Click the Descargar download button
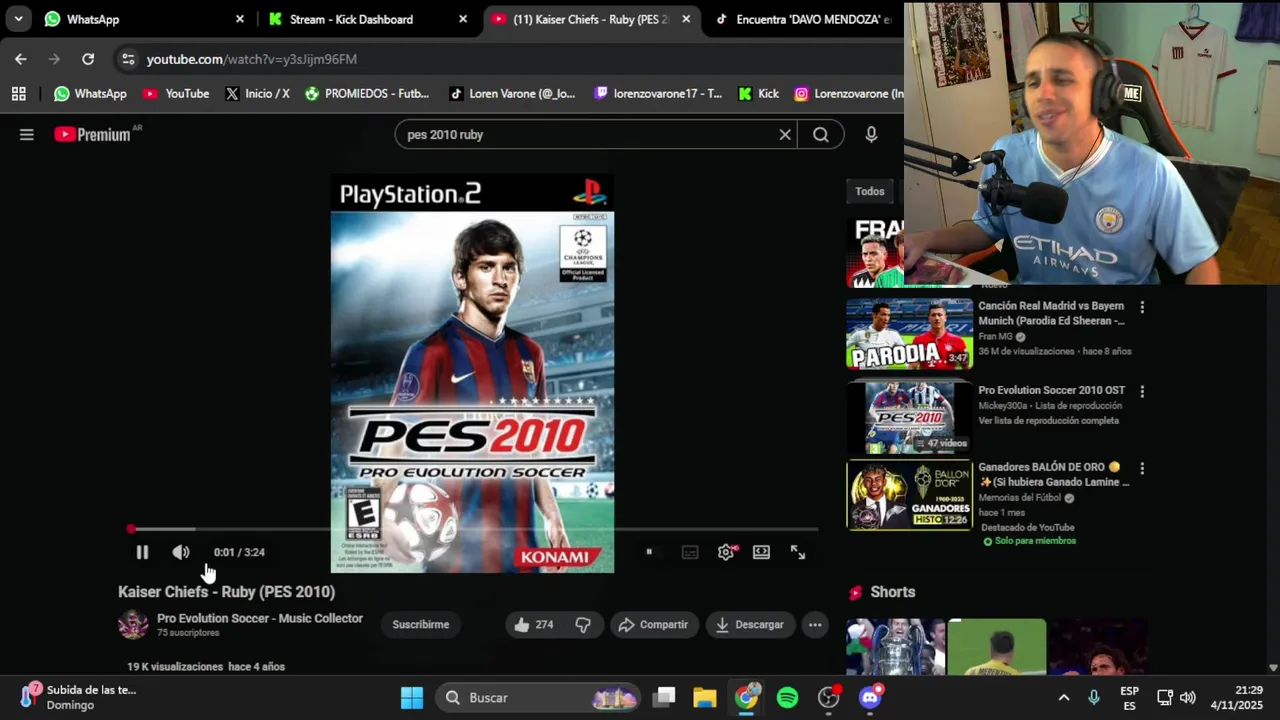 [x=749, y=625]
